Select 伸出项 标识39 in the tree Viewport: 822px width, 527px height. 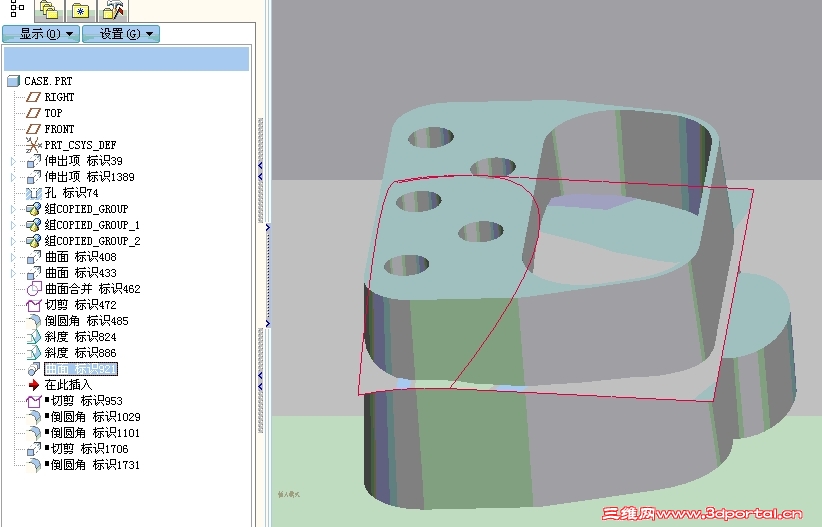83,161
